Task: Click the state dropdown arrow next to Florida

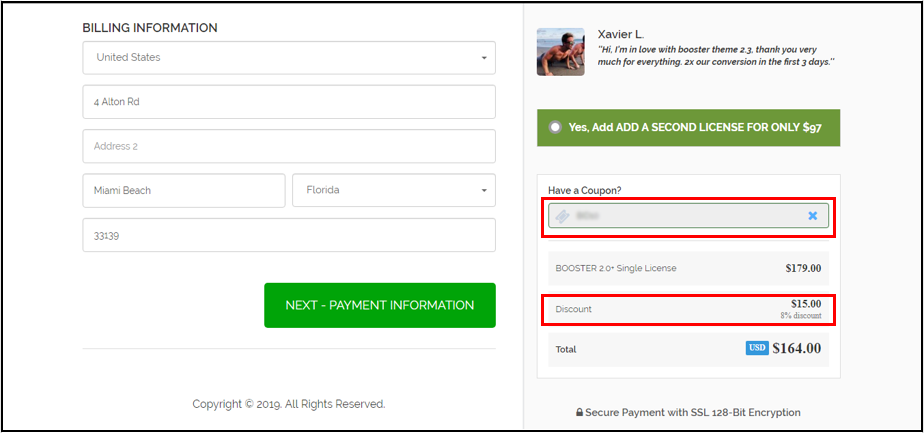Action: click(484, 191)
